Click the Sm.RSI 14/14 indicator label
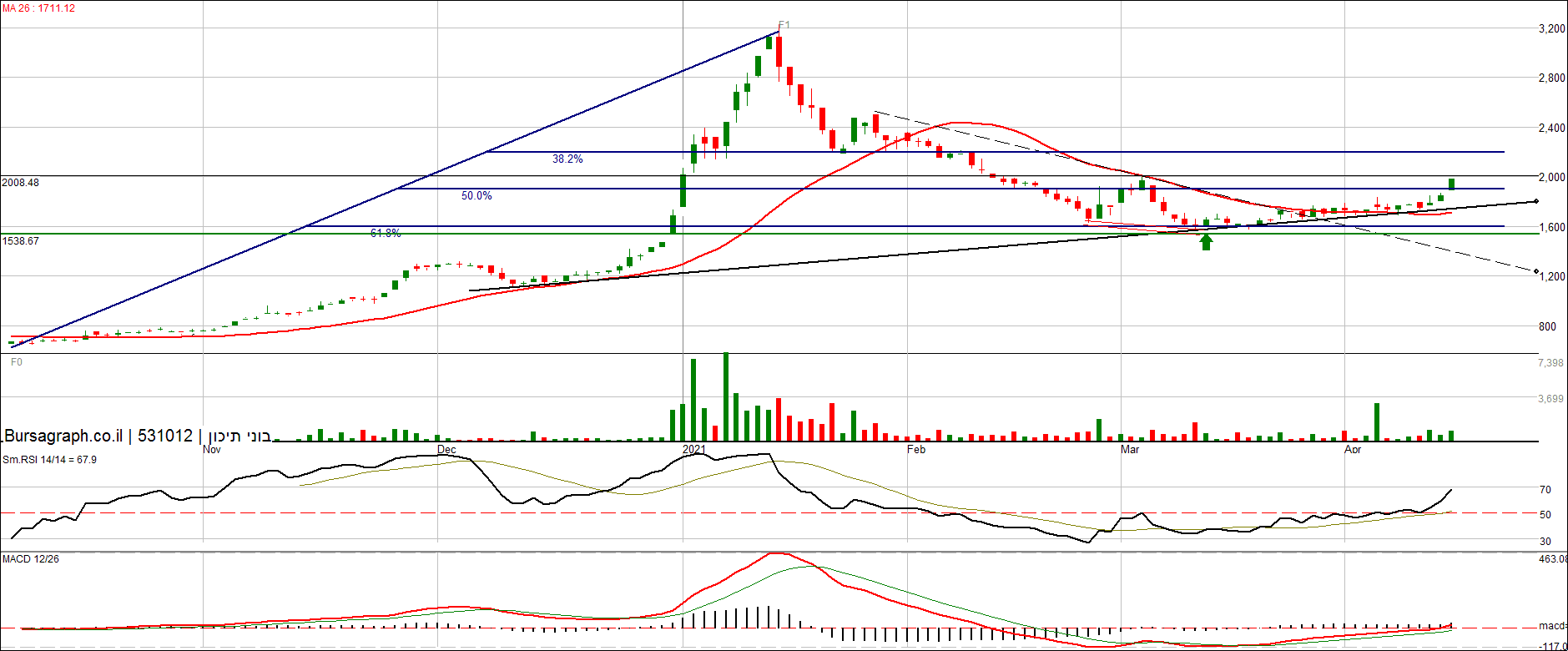 pyautogui.click(x=49, y=460)
